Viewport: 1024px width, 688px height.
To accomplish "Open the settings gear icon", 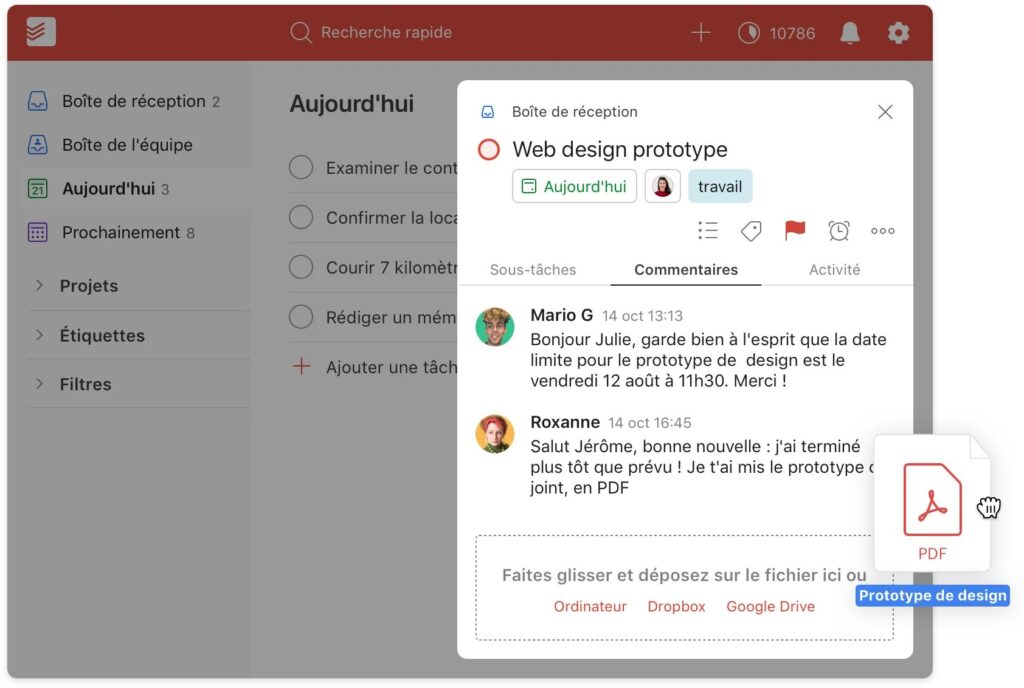I will tap(899, 32).
